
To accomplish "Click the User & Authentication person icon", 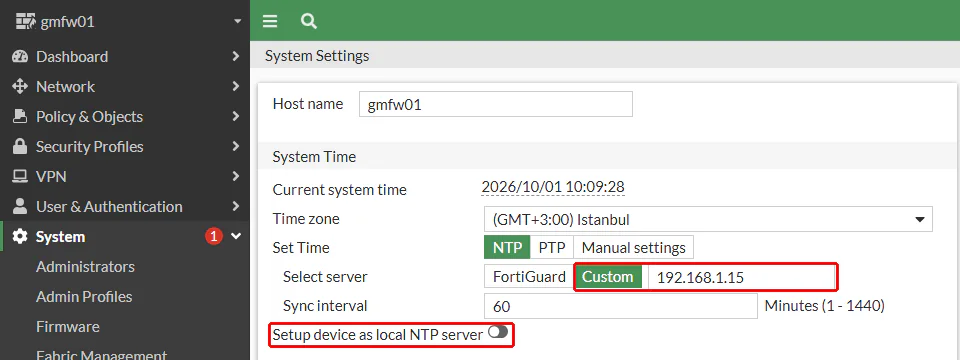I will click(20, 206).
